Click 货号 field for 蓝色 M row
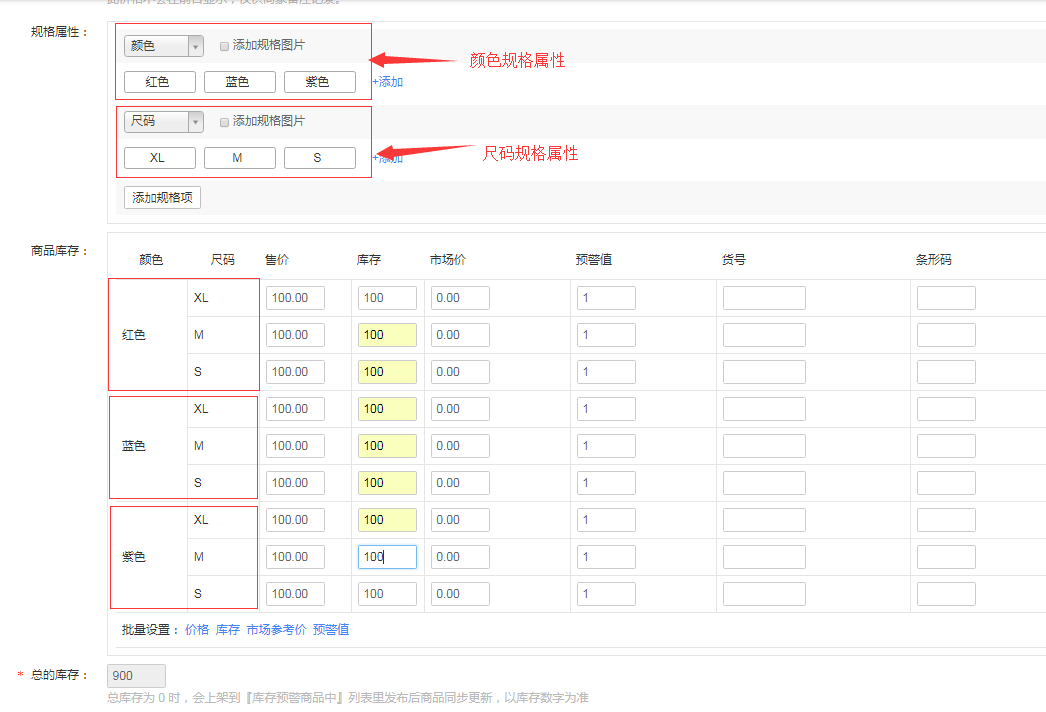The width and height of the screenshot is (1046, 712). [764, 446]
